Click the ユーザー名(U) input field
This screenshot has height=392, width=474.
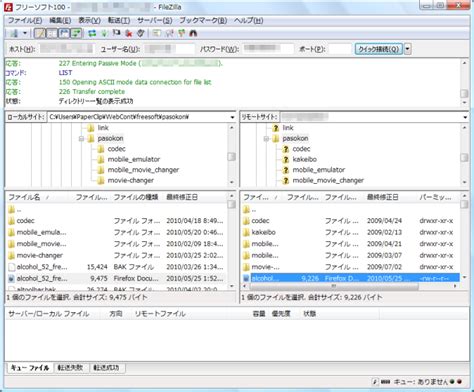[x=169, y=49]
